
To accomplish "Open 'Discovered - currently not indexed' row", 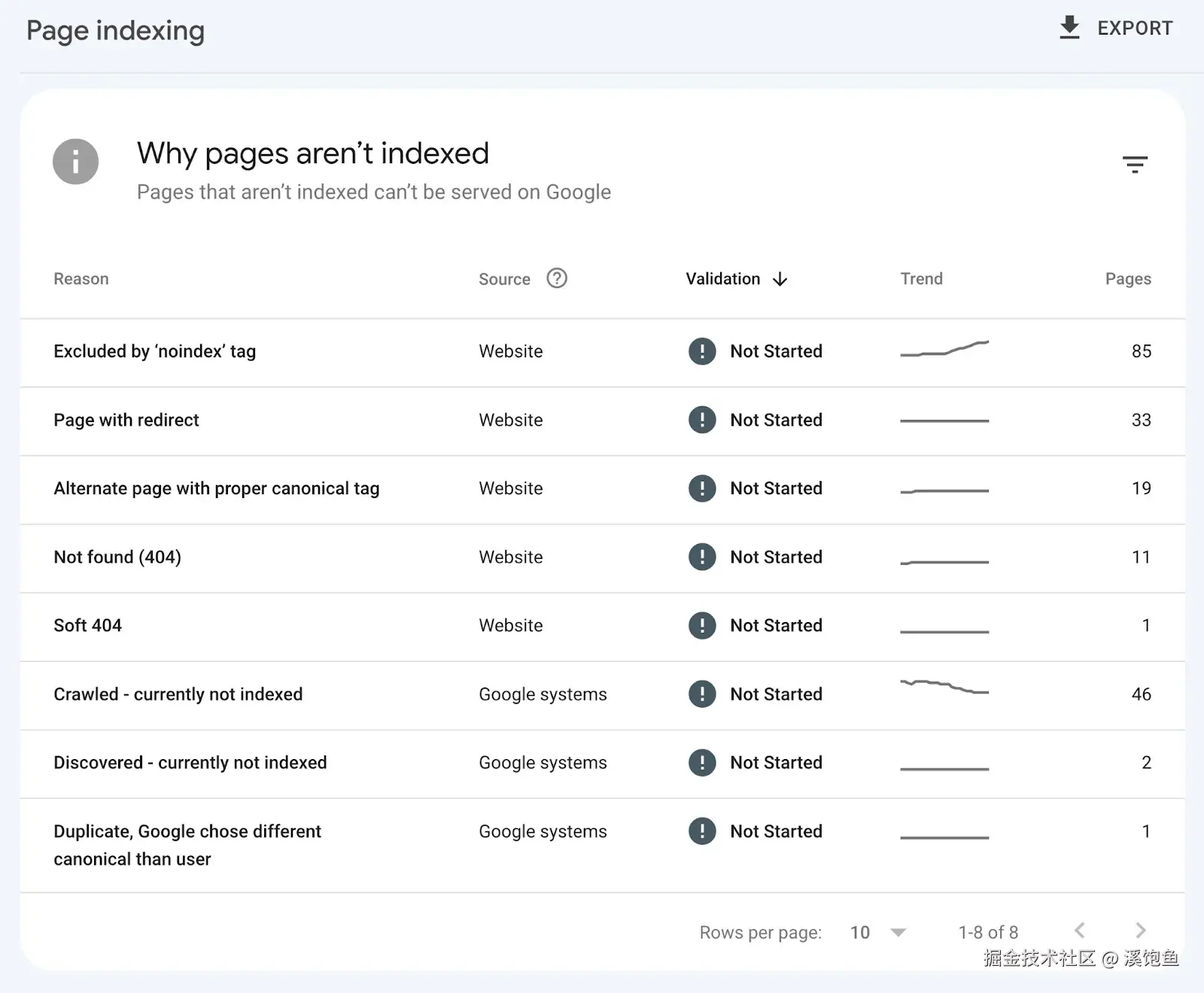I will point(190,763).
